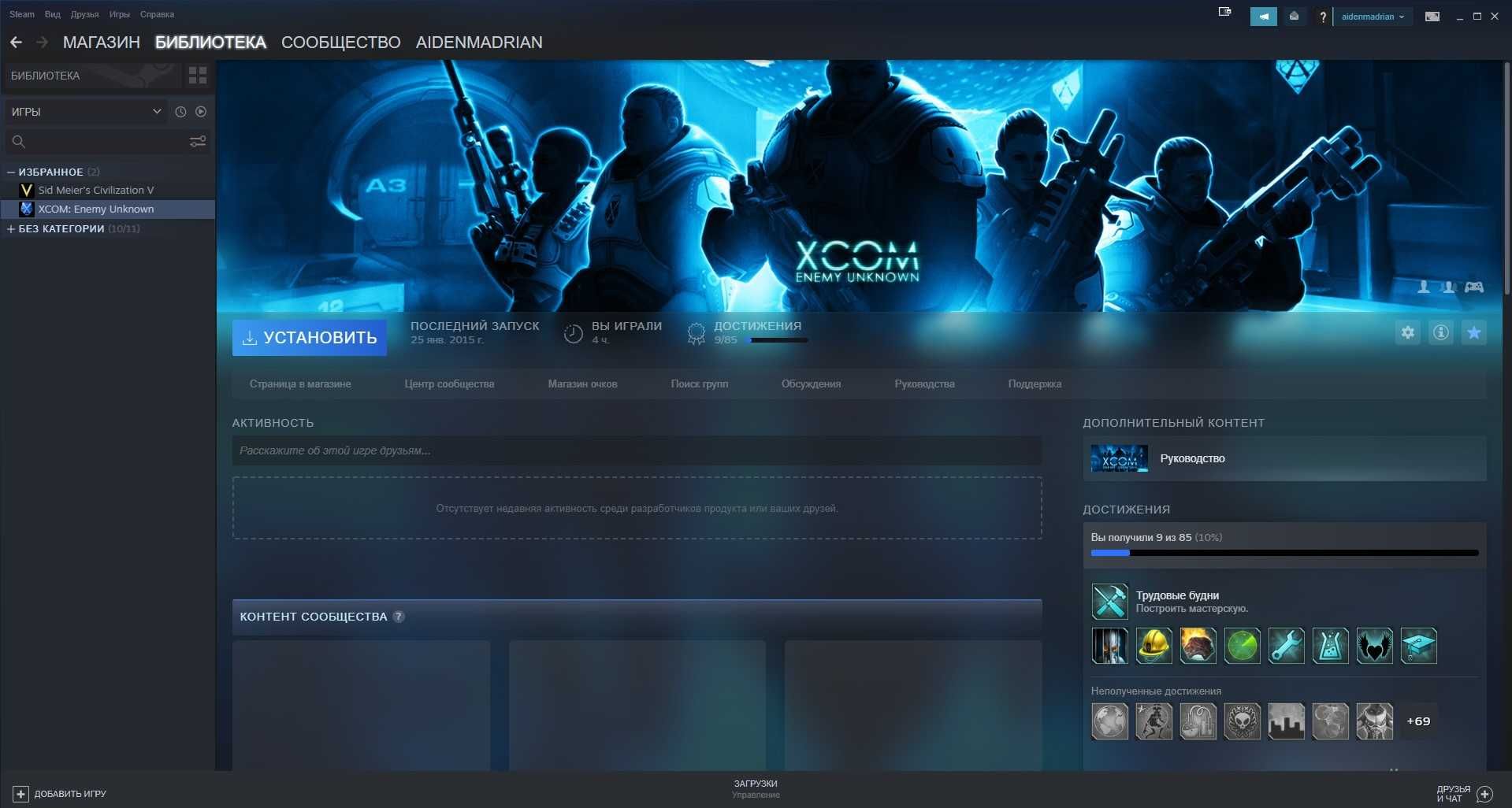Open Магазин очков link

click(x=582, y=384)
